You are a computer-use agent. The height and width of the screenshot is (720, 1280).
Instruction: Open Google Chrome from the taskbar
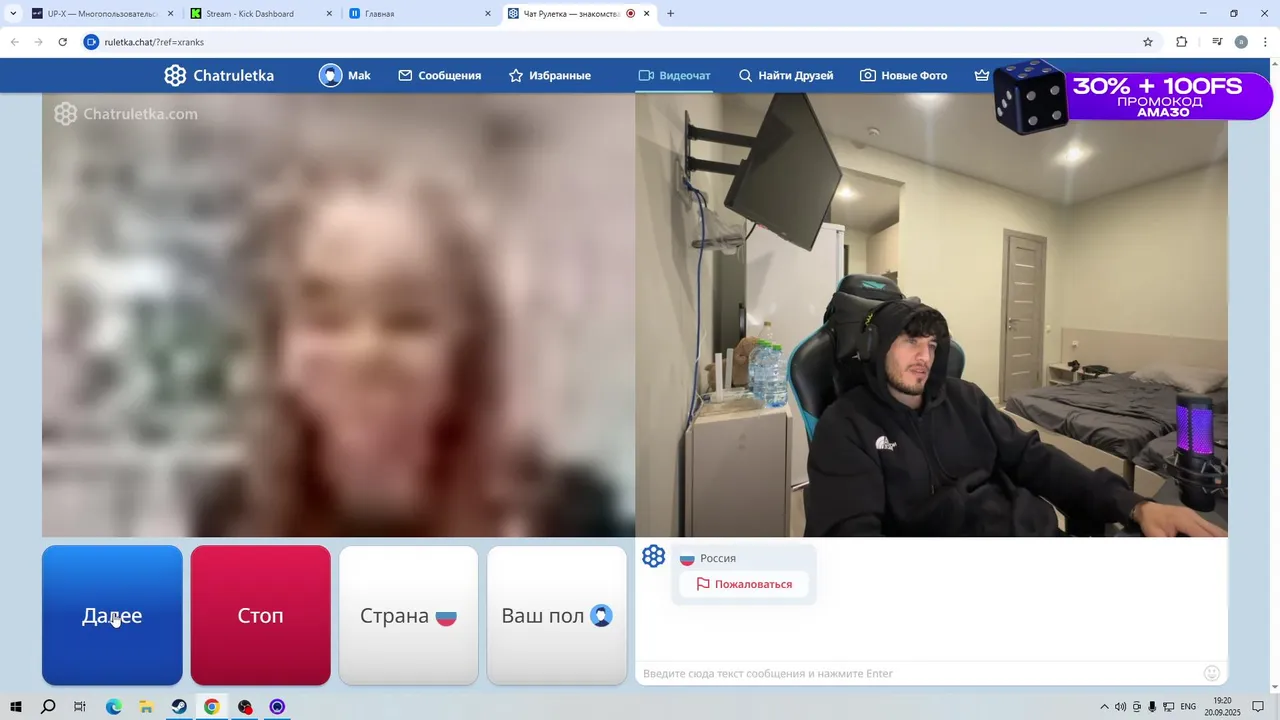coord(212,707)
